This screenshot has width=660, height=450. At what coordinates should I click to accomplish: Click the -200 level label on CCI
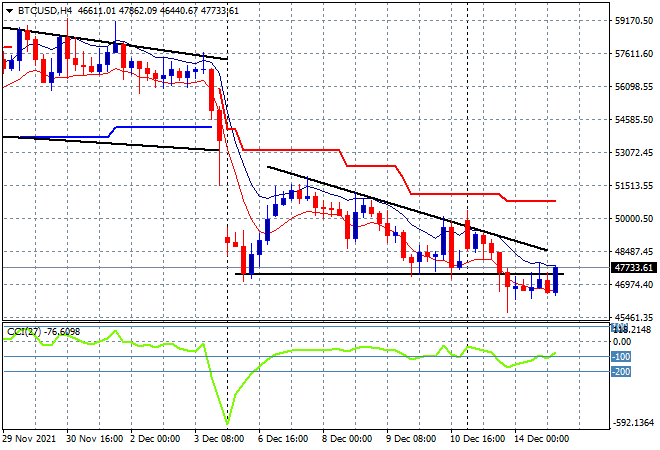[x=621, y=372]
